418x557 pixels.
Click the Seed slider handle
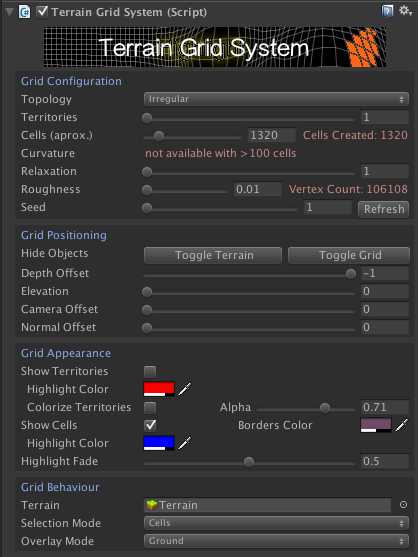coord(147,208)
